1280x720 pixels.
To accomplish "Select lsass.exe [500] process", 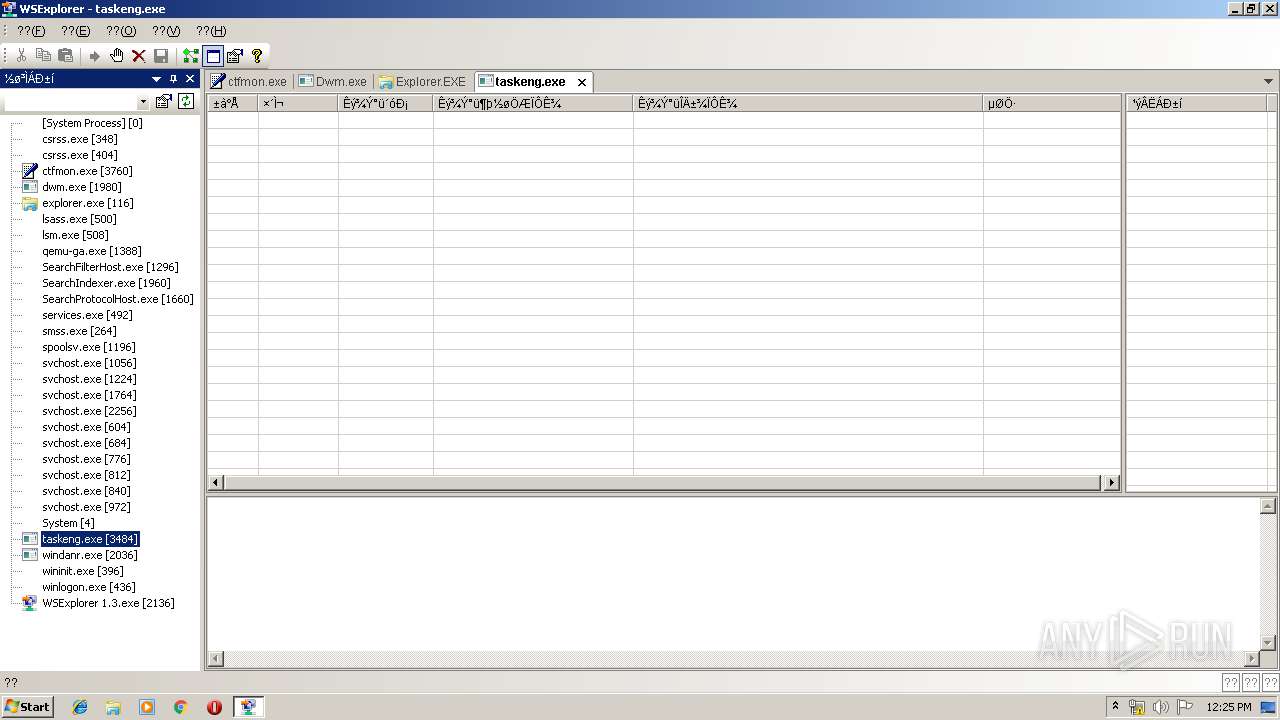I will 79,219.
